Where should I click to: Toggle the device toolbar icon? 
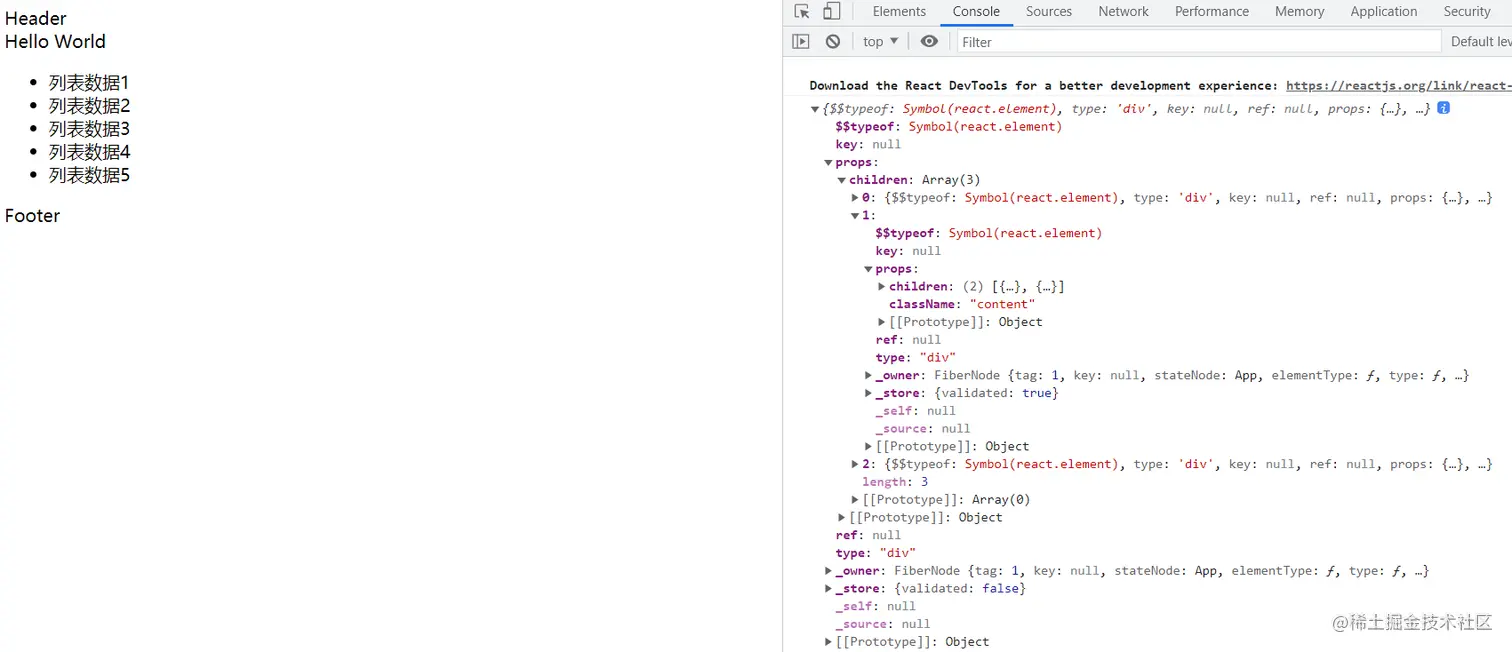(832, 12)
